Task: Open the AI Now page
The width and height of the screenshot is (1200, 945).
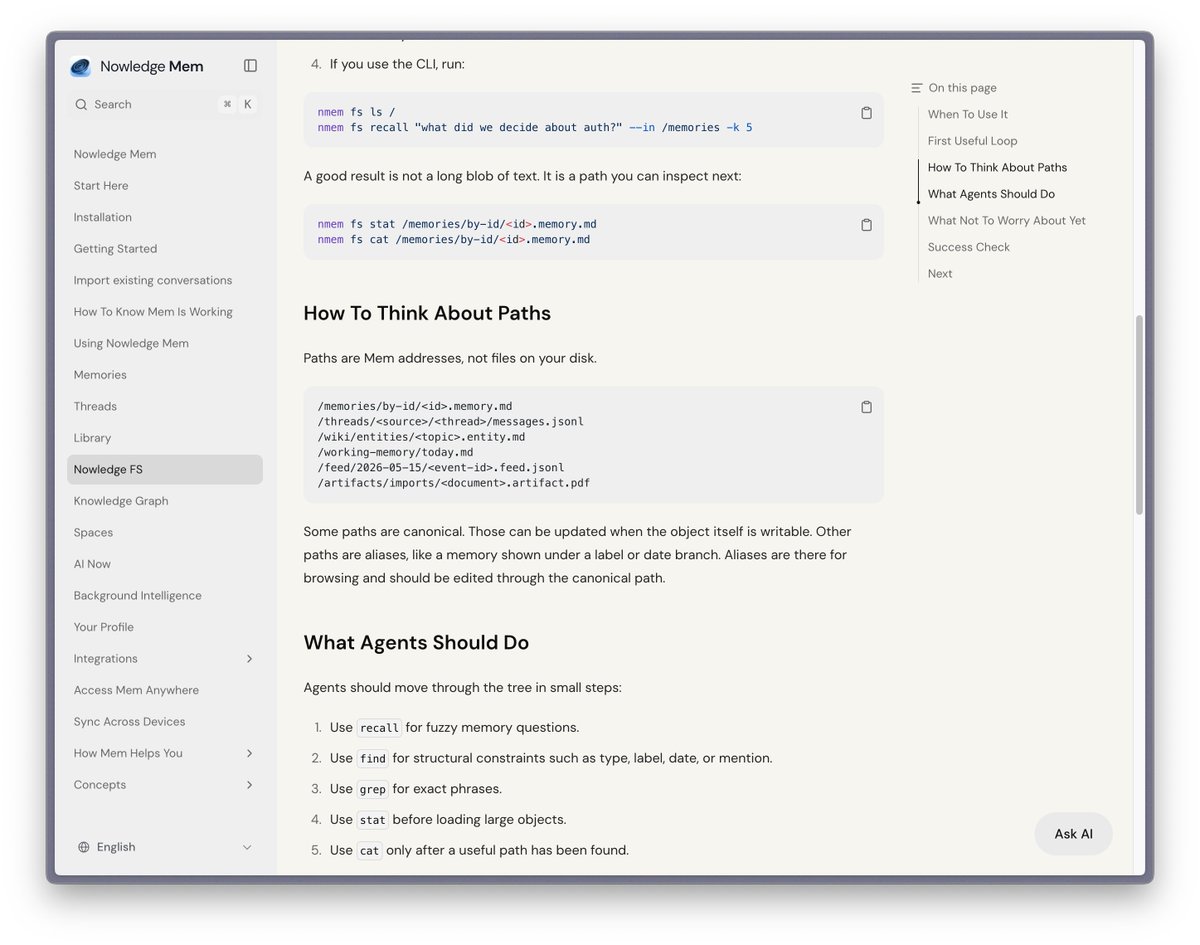Action: coord(92,564)
